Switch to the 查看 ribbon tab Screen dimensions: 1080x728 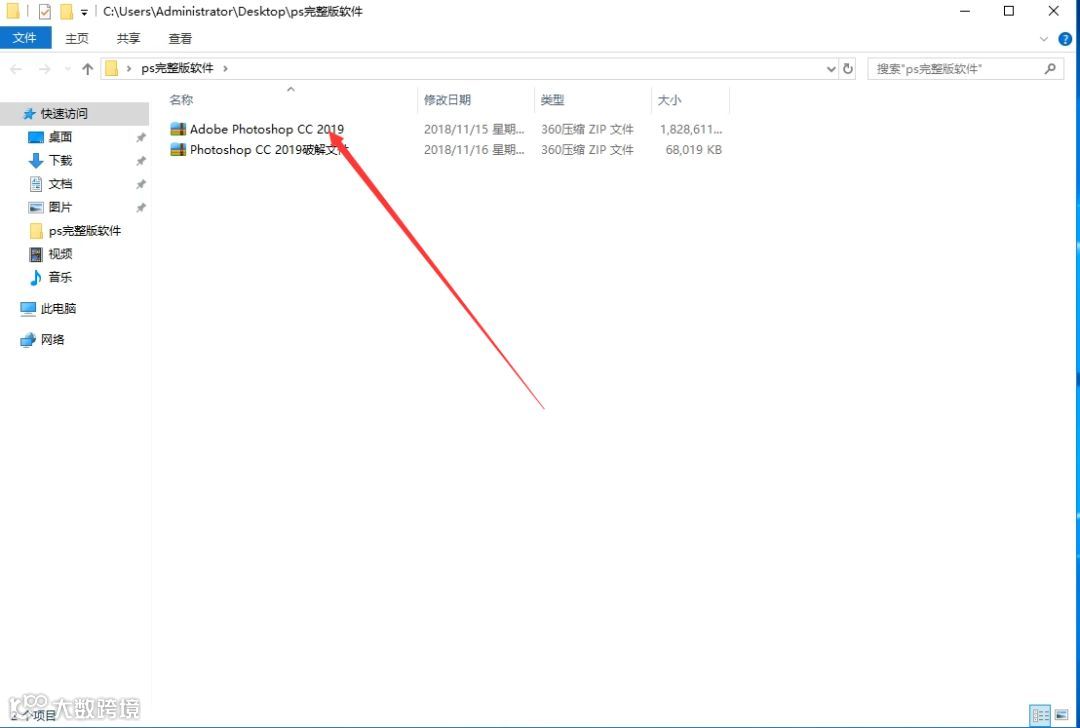180,39
